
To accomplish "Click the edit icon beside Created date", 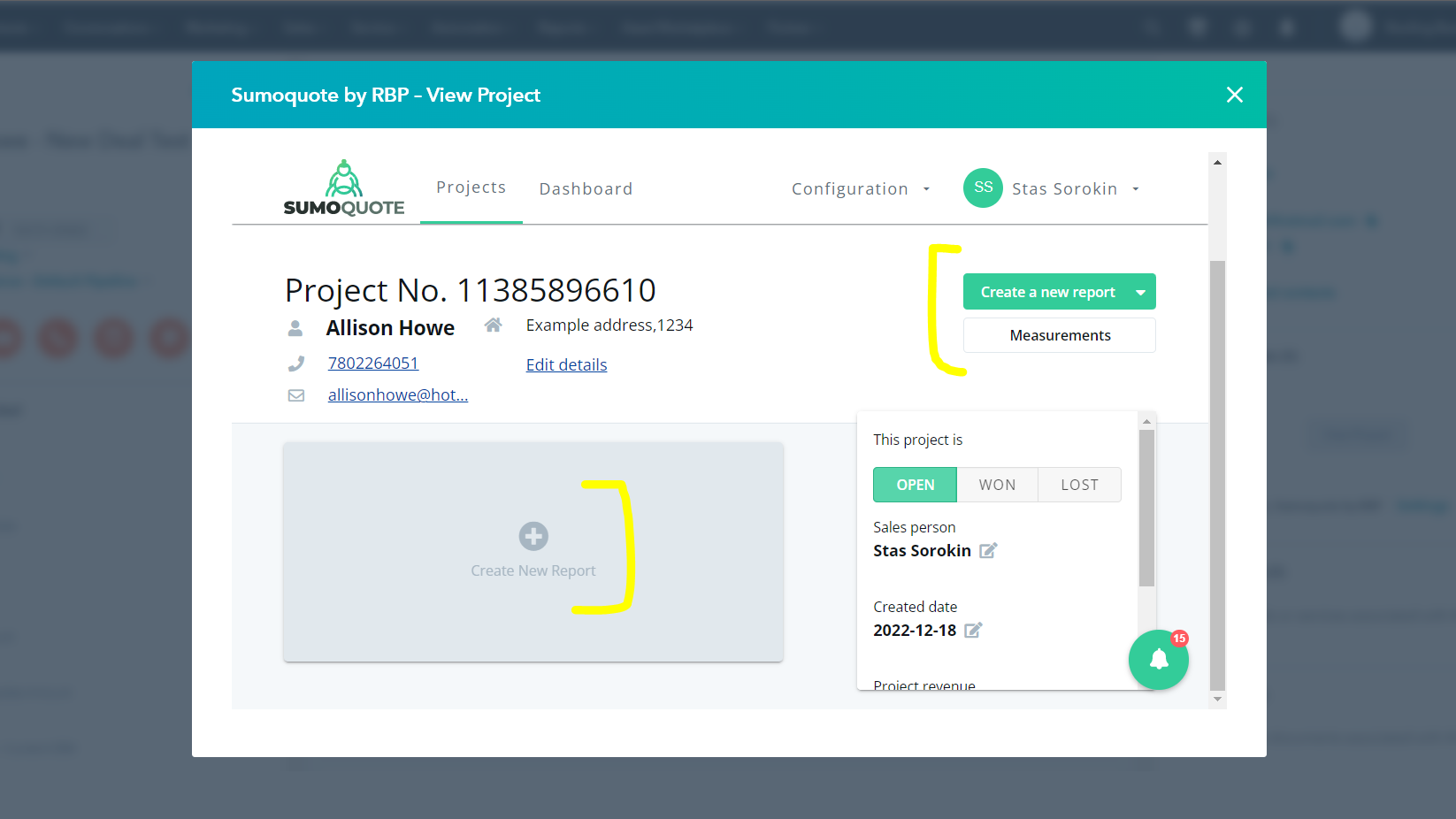I will tap(973, 631).
